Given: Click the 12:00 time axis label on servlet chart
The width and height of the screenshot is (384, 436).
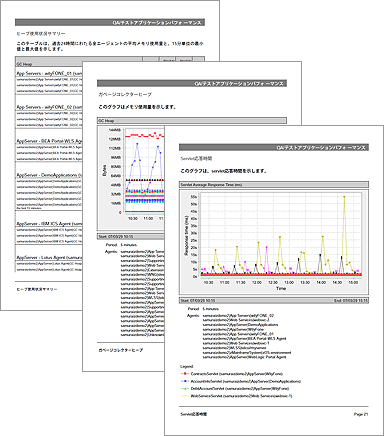Looking at the screenshot, I should point(257,282).
